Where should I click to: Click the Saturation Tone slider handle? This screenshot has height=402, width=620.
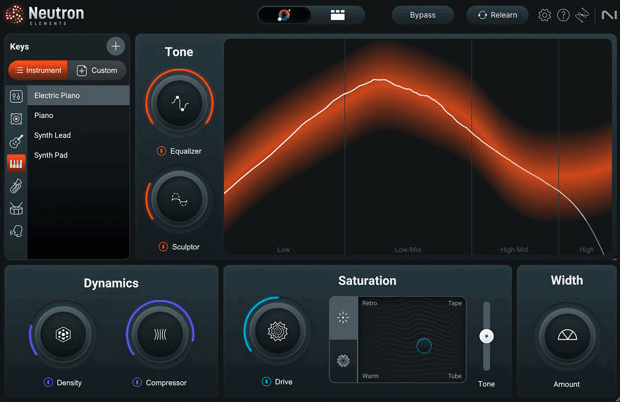pyautogui.click(x=487, y=336)
